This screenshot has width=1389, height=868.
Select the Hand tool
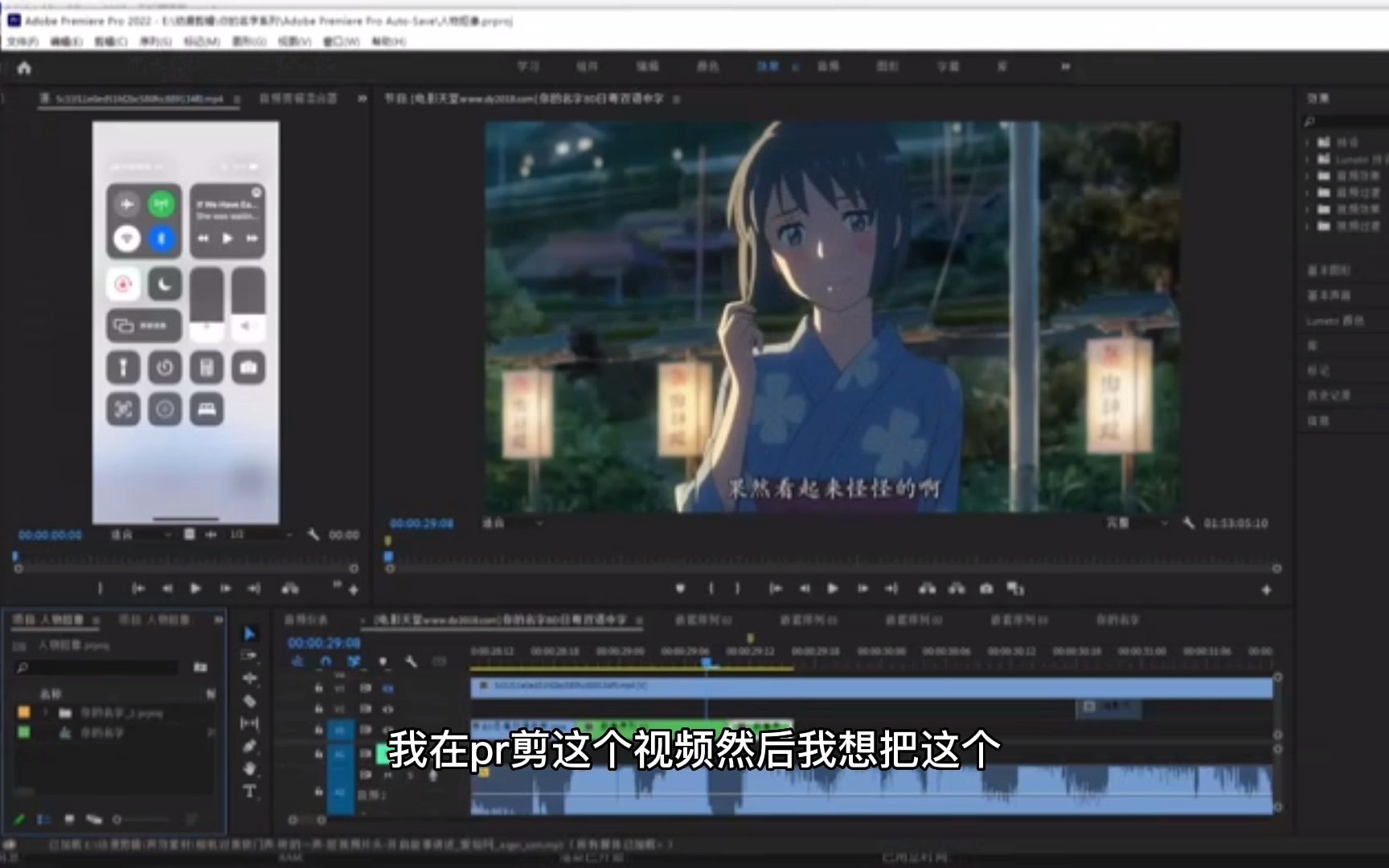[x=249, y=768]
